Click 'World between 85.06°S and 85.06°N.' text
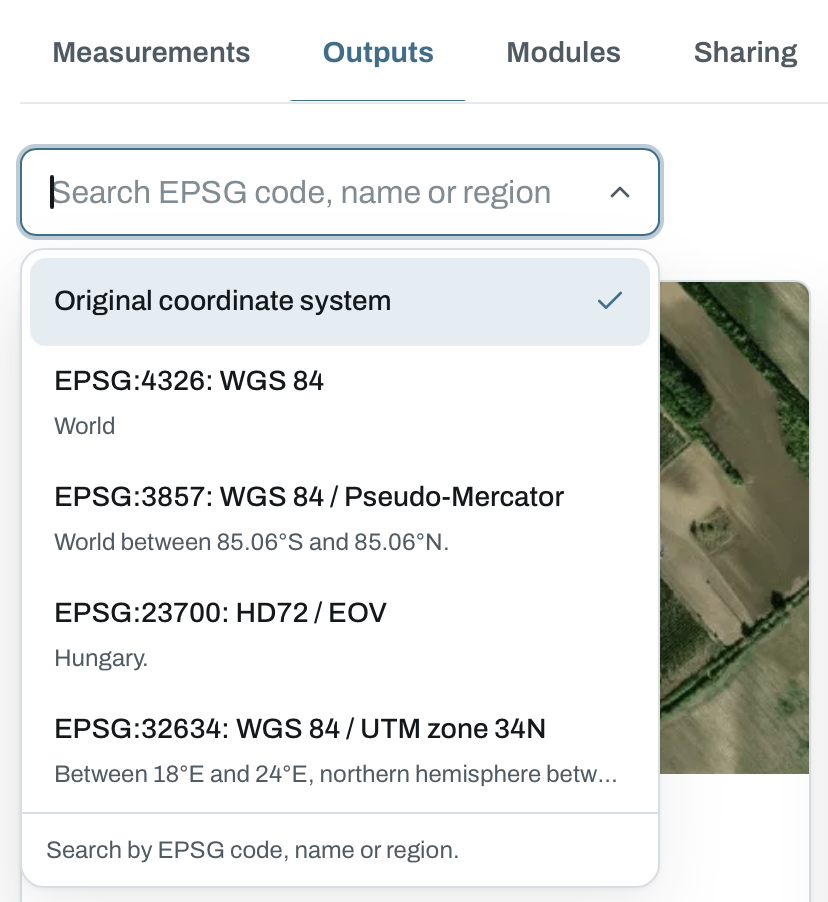This screenshot has width=828, height=902. (251, 542)
